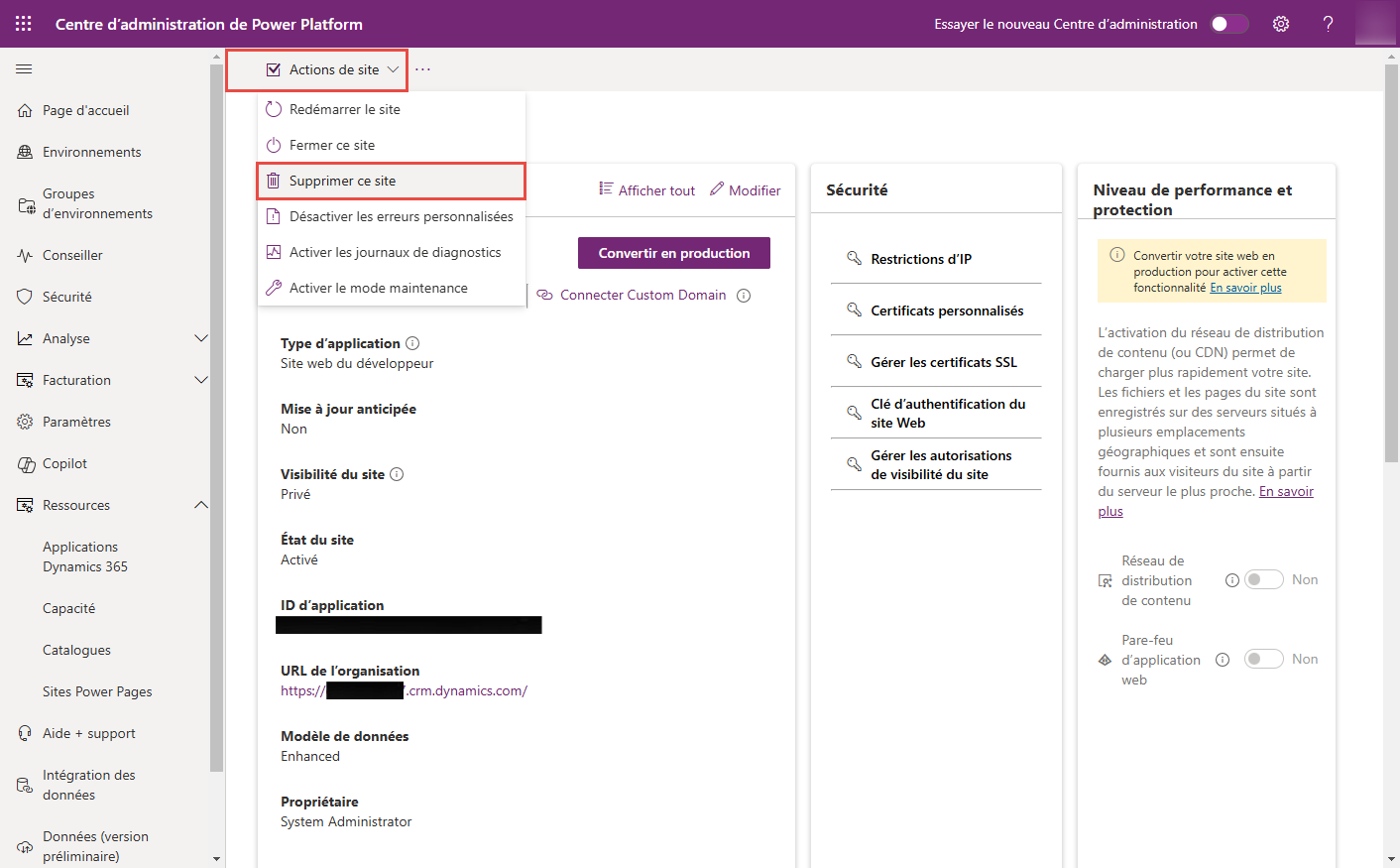
Task: Go to Capacité under Ressources
Action: point(69,608)
